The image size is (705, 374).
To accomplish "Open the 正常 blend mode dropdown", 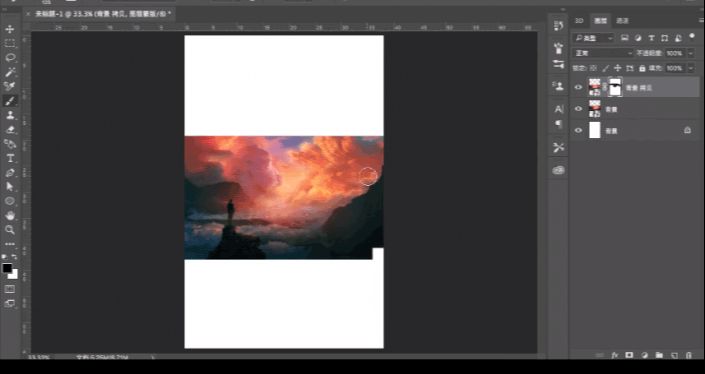I will point(602,53).
